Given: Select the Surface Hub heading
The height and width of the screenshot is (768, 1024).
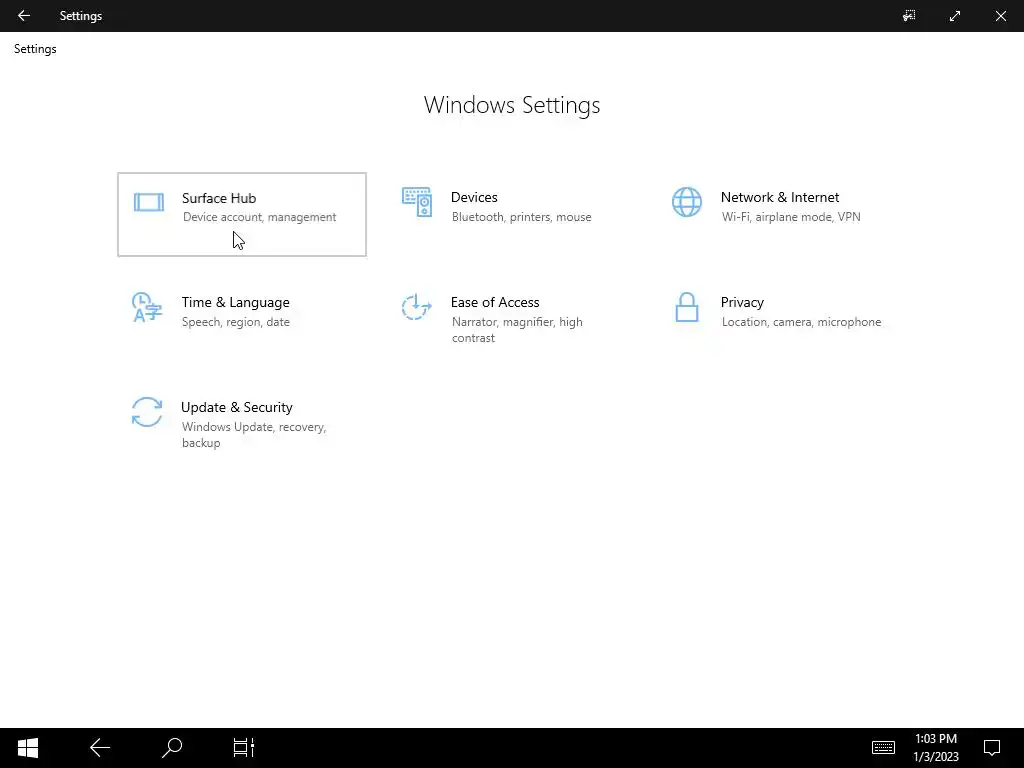Looking at the screenshot, I should pyautogui.click(x=219, y=198).
